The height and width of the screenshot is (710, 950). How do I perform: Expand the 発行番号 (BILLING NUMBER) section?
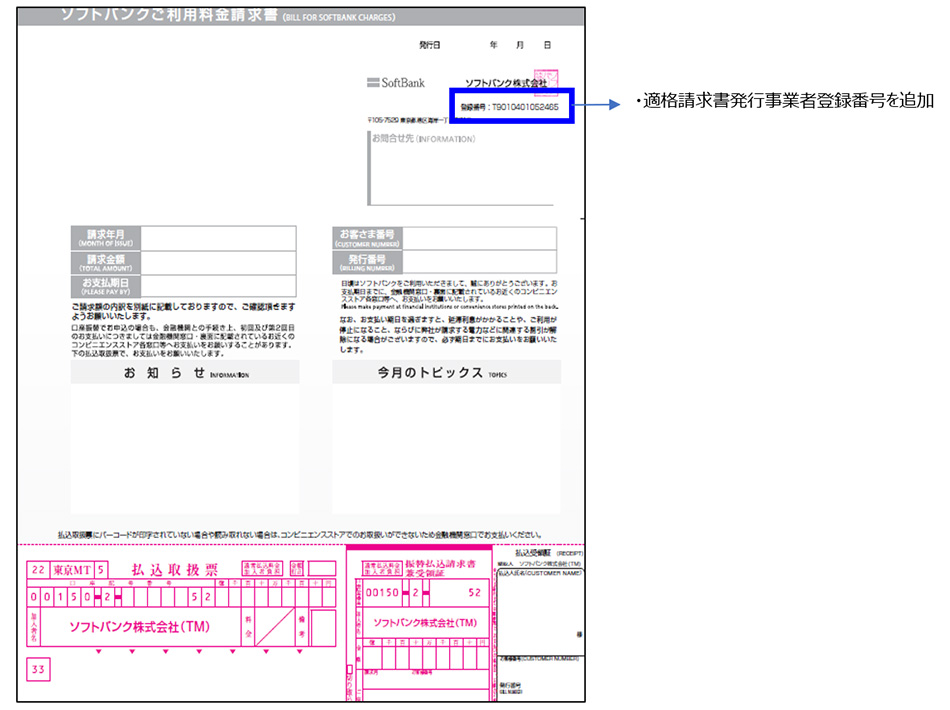368,261
